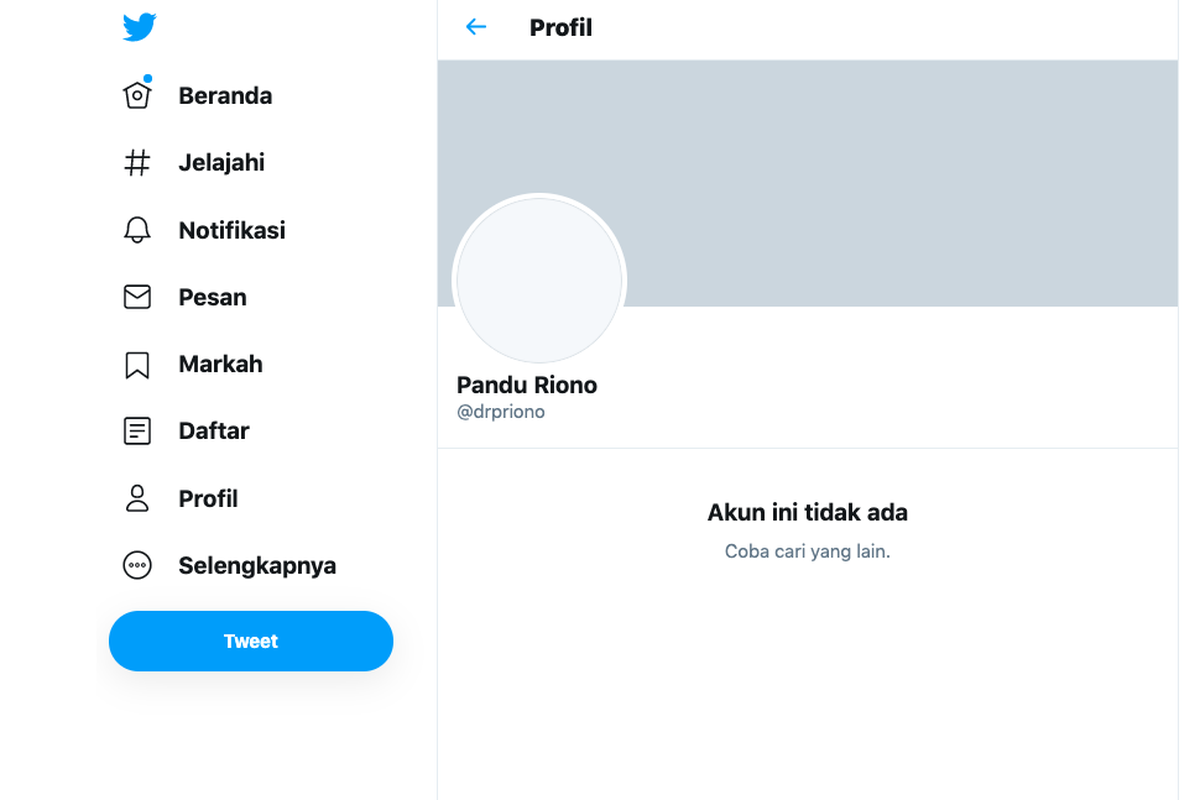Click the Markah bookmark icon

[x=137, y=365]
